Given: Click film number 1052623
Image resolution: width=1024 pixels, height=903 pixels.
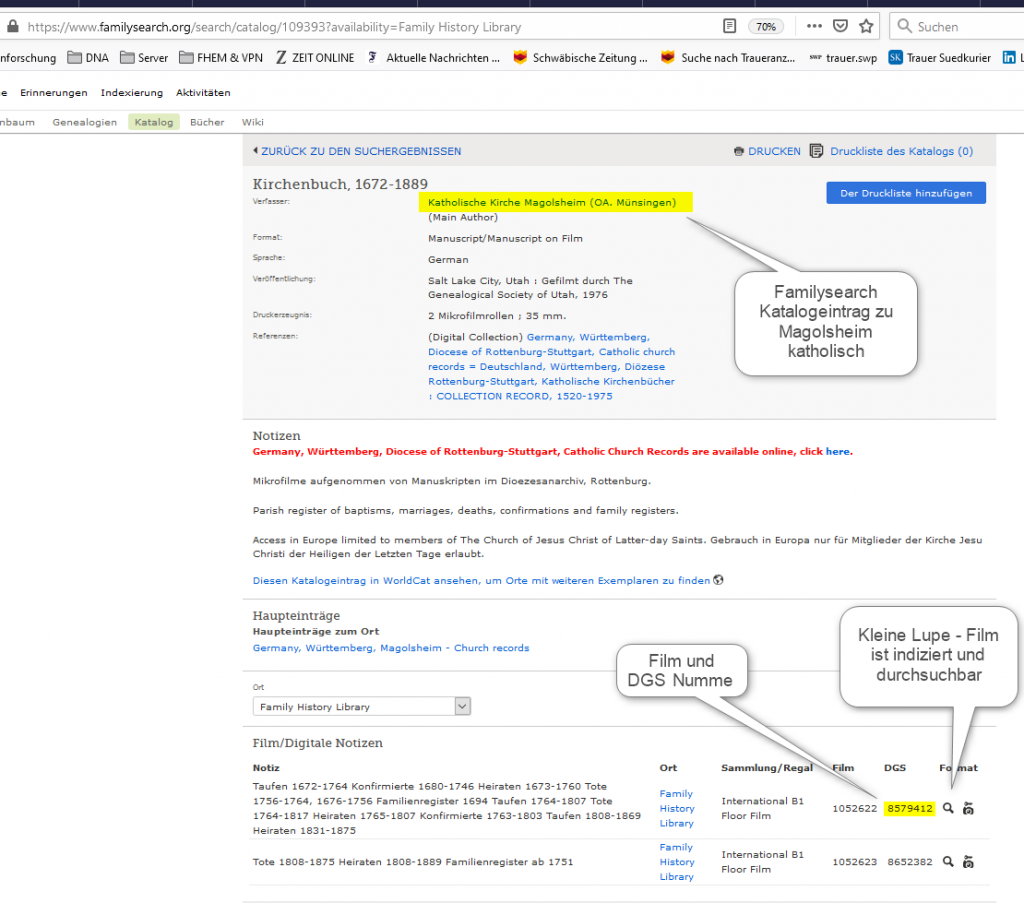Looking at the screenshot, I should (x=854, y=862).
